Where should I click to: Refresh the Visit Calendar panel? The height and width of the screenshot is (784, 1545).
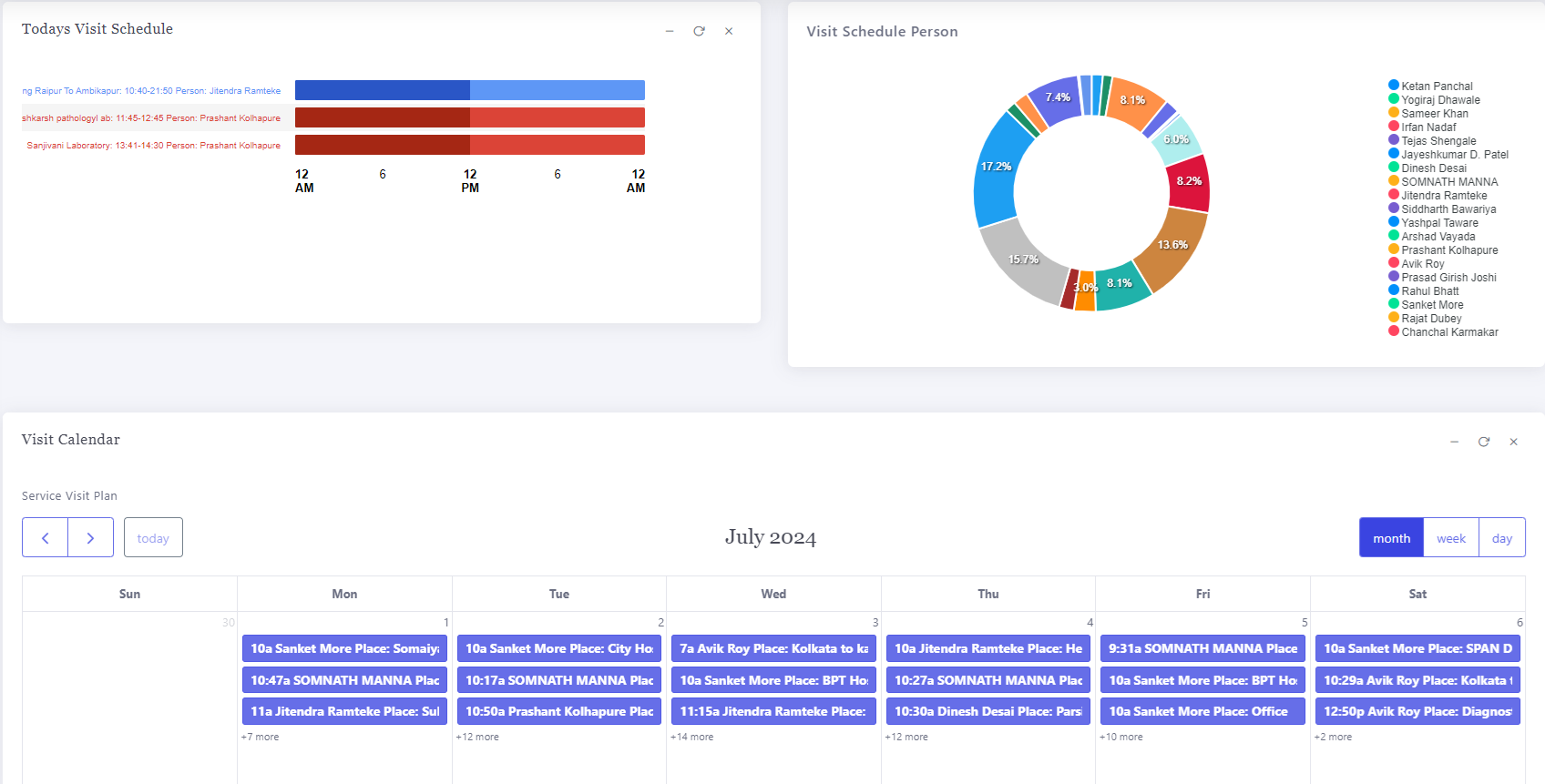(x=1484, y=442)
